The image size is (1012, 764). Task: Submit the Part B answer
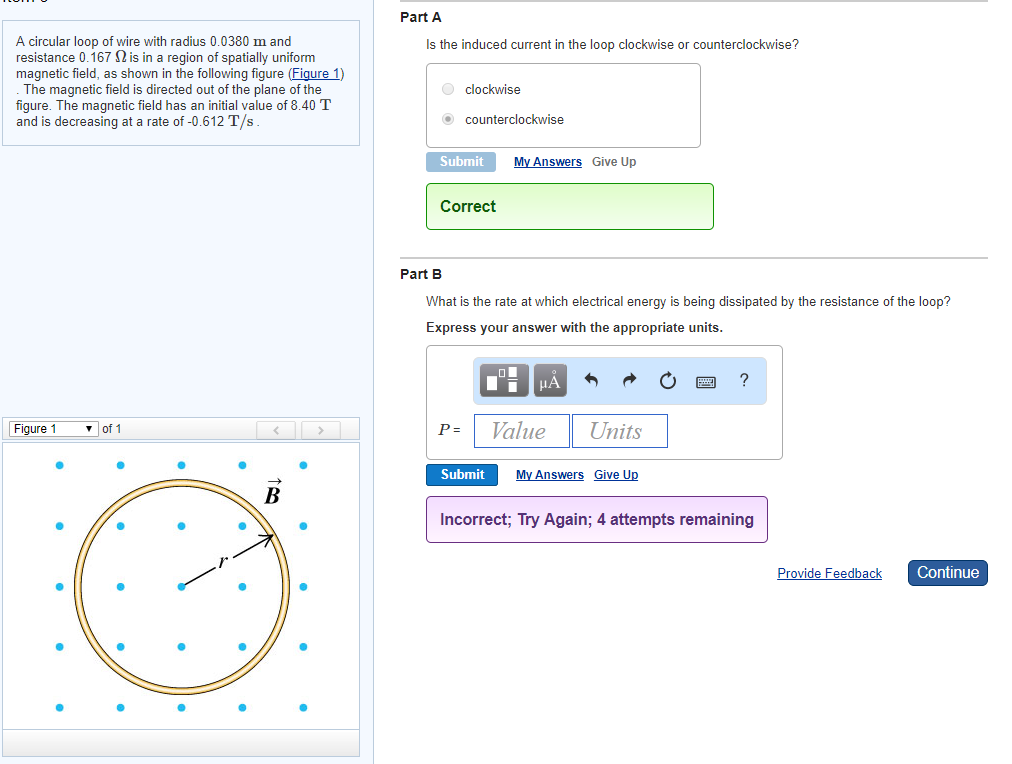coord(461,475)
